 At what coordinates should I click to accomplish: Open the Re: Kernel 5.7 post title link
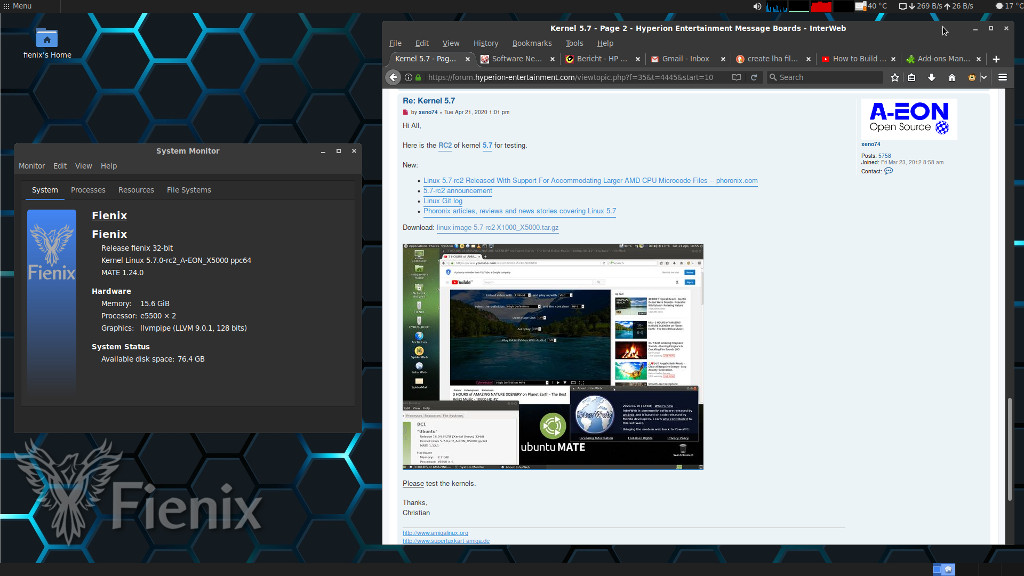428,101
